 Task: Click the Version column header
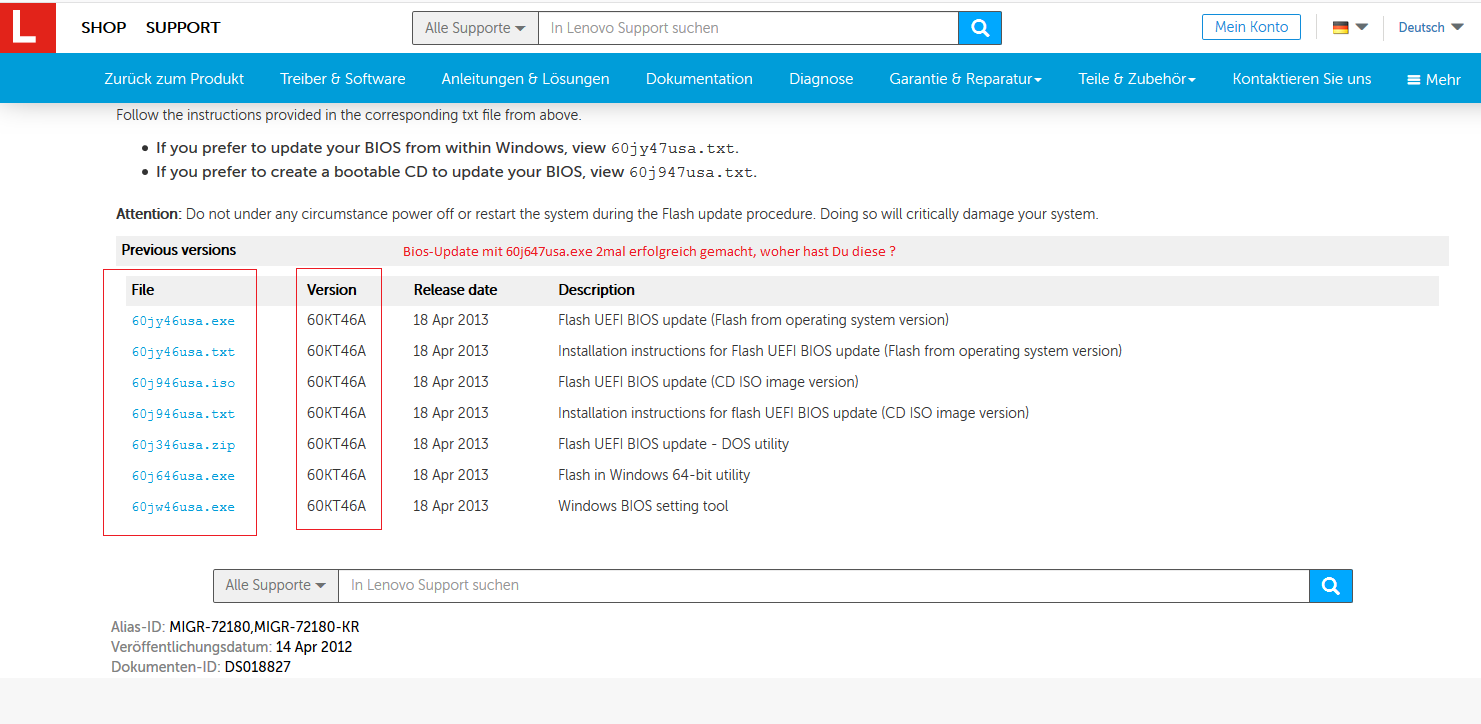(332, 290)
